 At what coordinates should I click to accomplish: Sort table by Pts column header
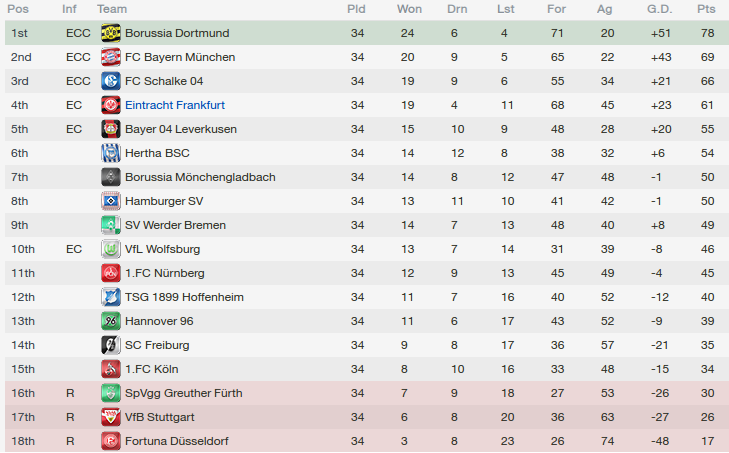click(x=706, y=9)
